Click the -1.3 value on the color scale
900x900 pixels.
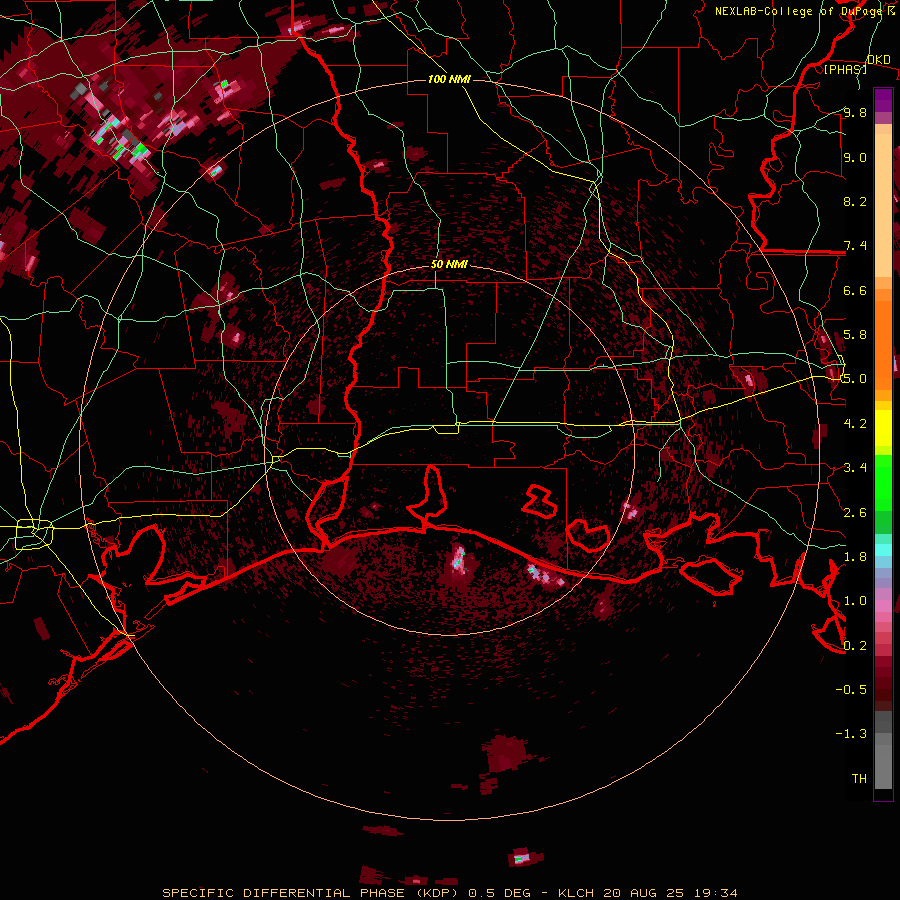(852, 734)
